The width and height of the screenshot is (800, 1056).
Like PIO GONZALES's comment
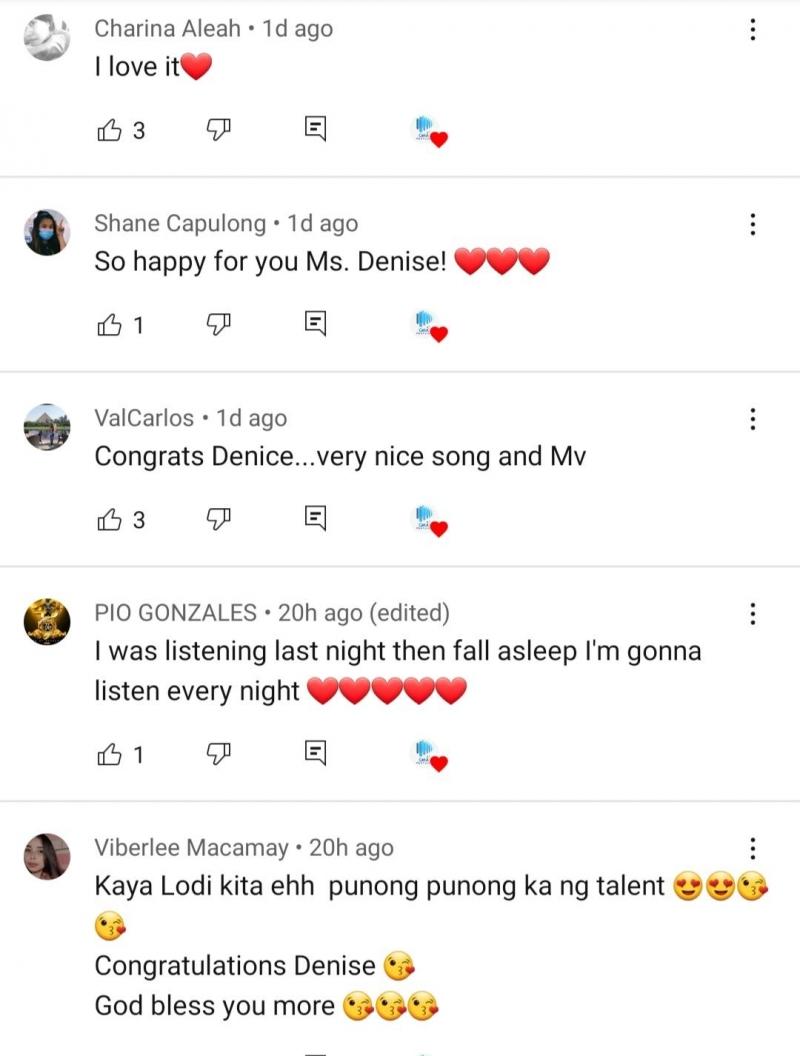point(108,754)
